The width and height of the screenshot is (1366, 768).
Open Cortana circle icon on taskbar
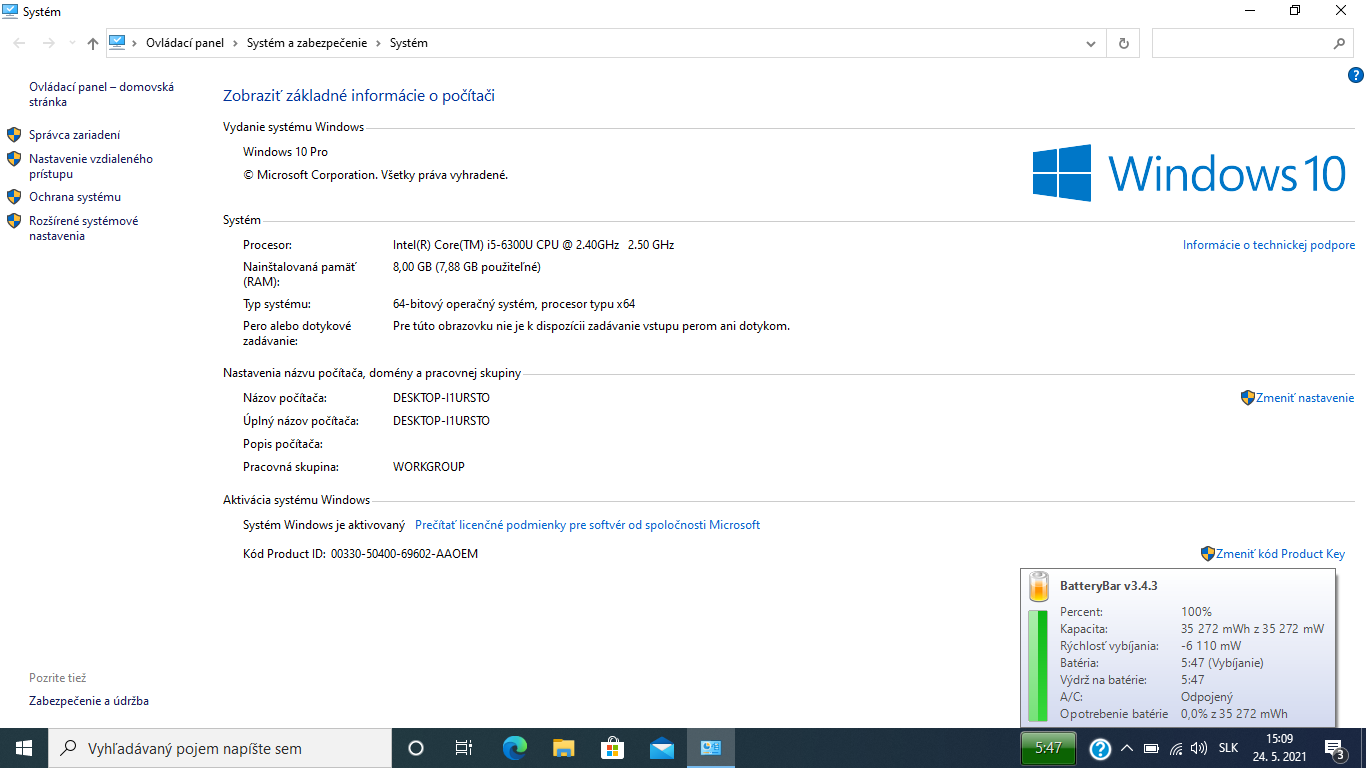[x=416, y=748]
